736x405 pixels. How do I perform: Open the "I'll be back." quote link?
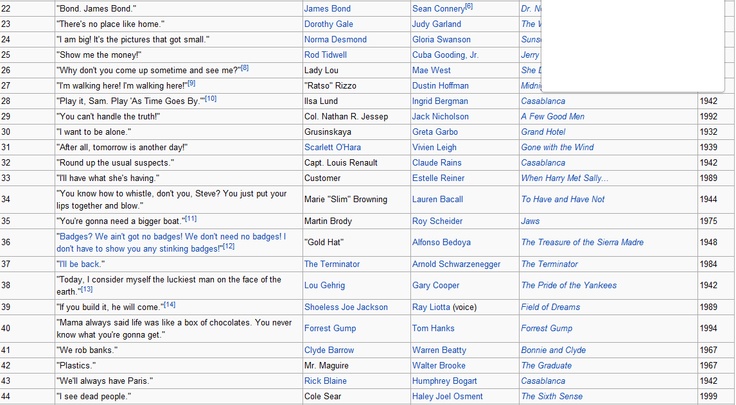pos(80,264)
